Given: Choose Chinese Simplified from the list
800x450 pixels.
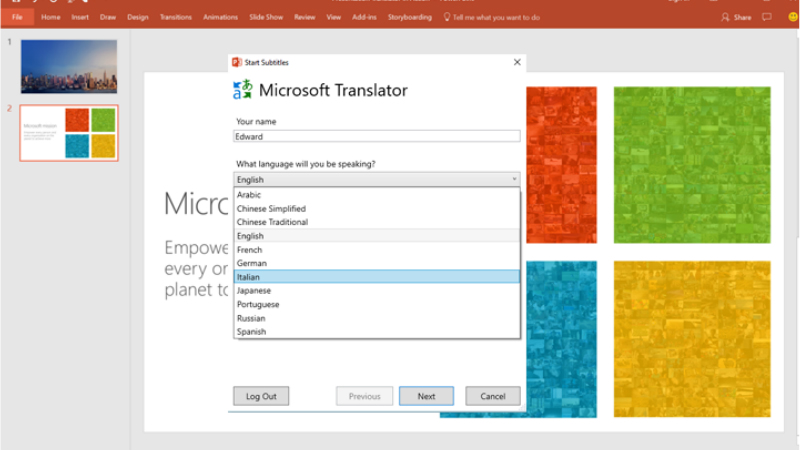Looking at the screenshot, I should [377, 209].
